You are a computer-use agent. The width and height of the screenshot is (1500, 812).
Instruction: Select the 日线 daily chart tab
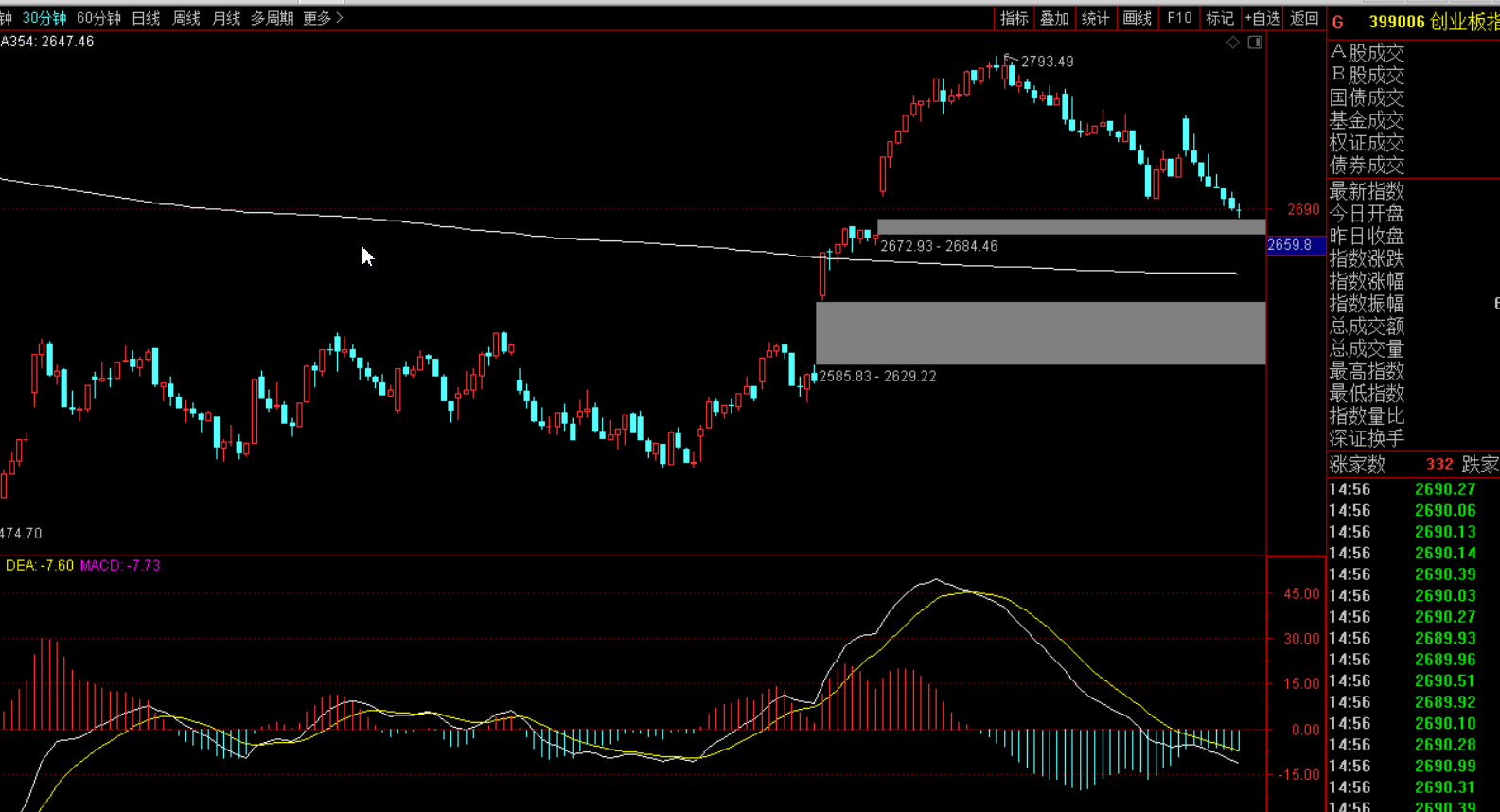(146, 18)
